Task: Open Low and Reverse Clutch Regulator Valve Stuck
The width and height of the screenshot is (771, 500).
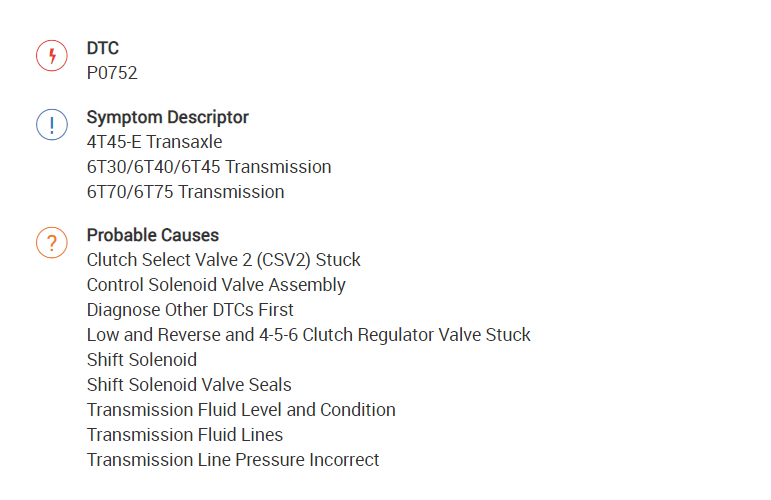Action: tap(308, 335)
